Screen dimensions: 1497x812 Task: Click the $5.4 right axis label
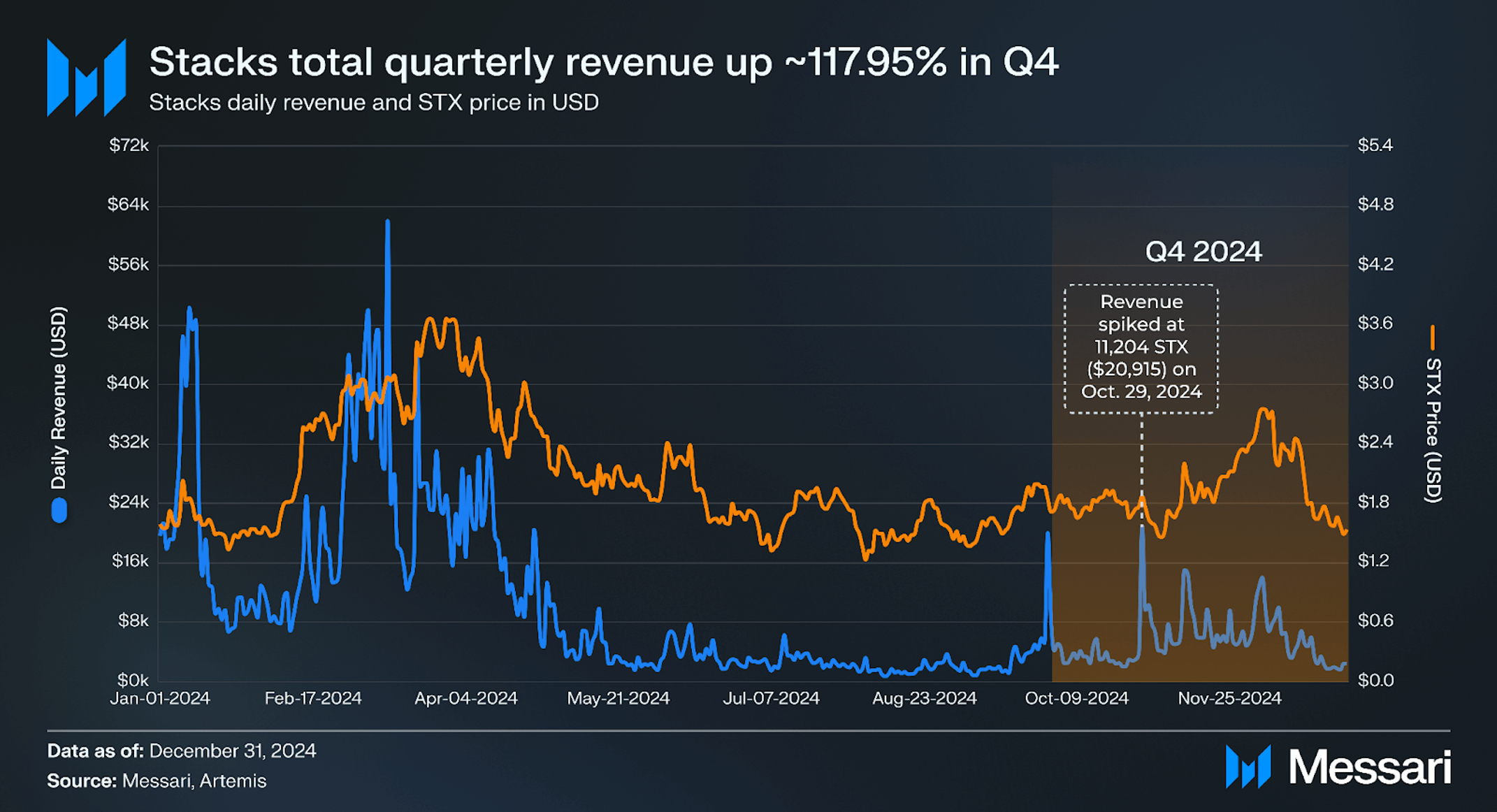click(1375, 145)
